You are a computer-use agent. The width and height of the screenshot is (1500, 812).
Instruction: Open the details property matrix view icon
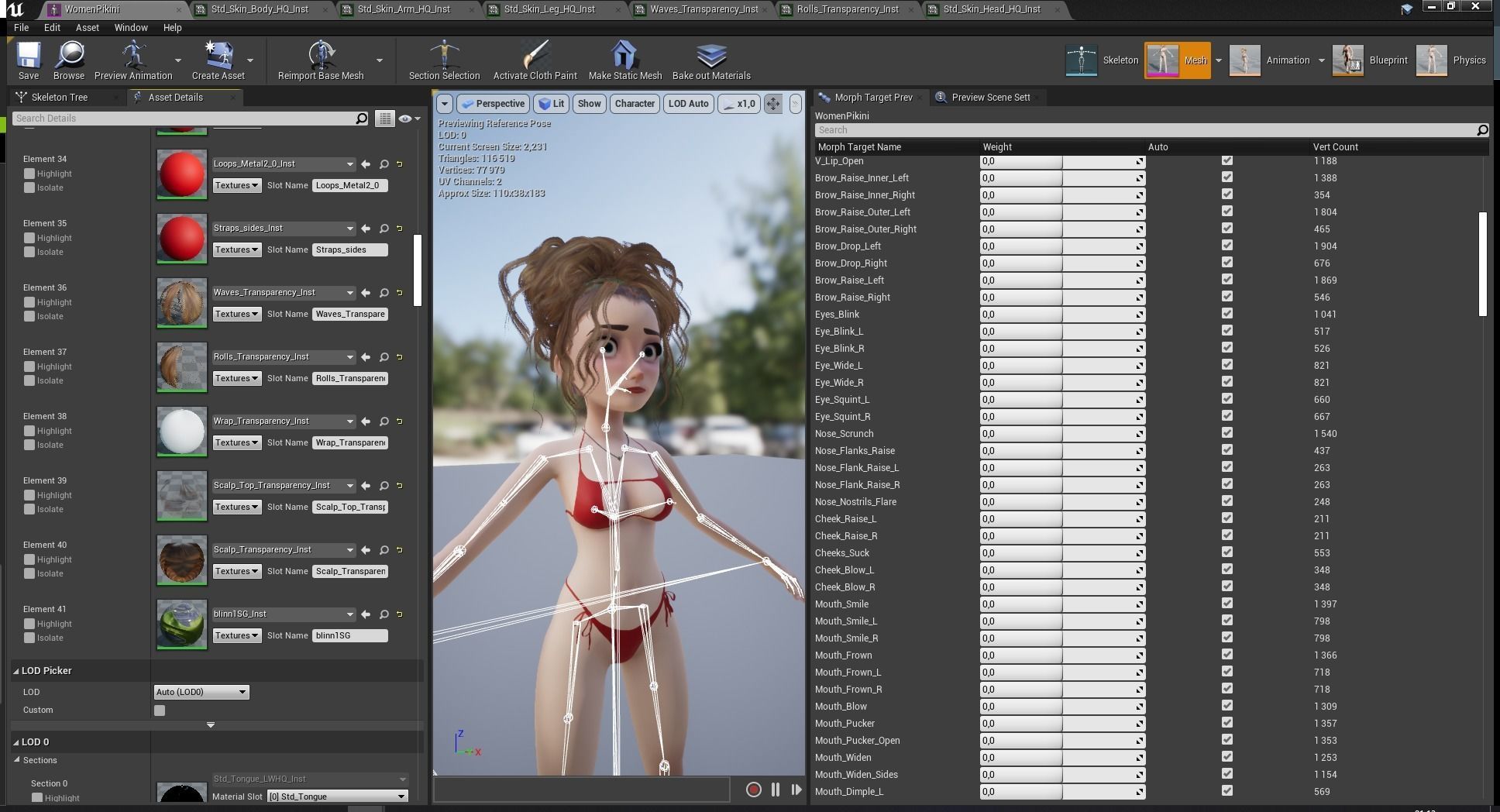(x=384, y=119)
